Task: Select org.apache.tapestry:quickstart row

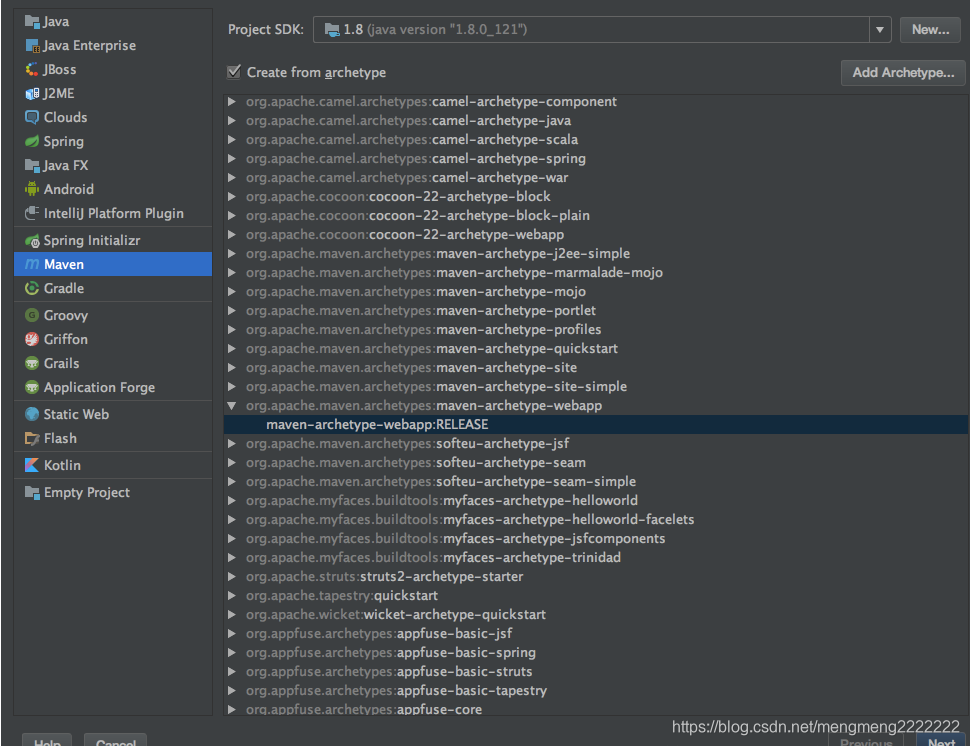Action: 596,596
